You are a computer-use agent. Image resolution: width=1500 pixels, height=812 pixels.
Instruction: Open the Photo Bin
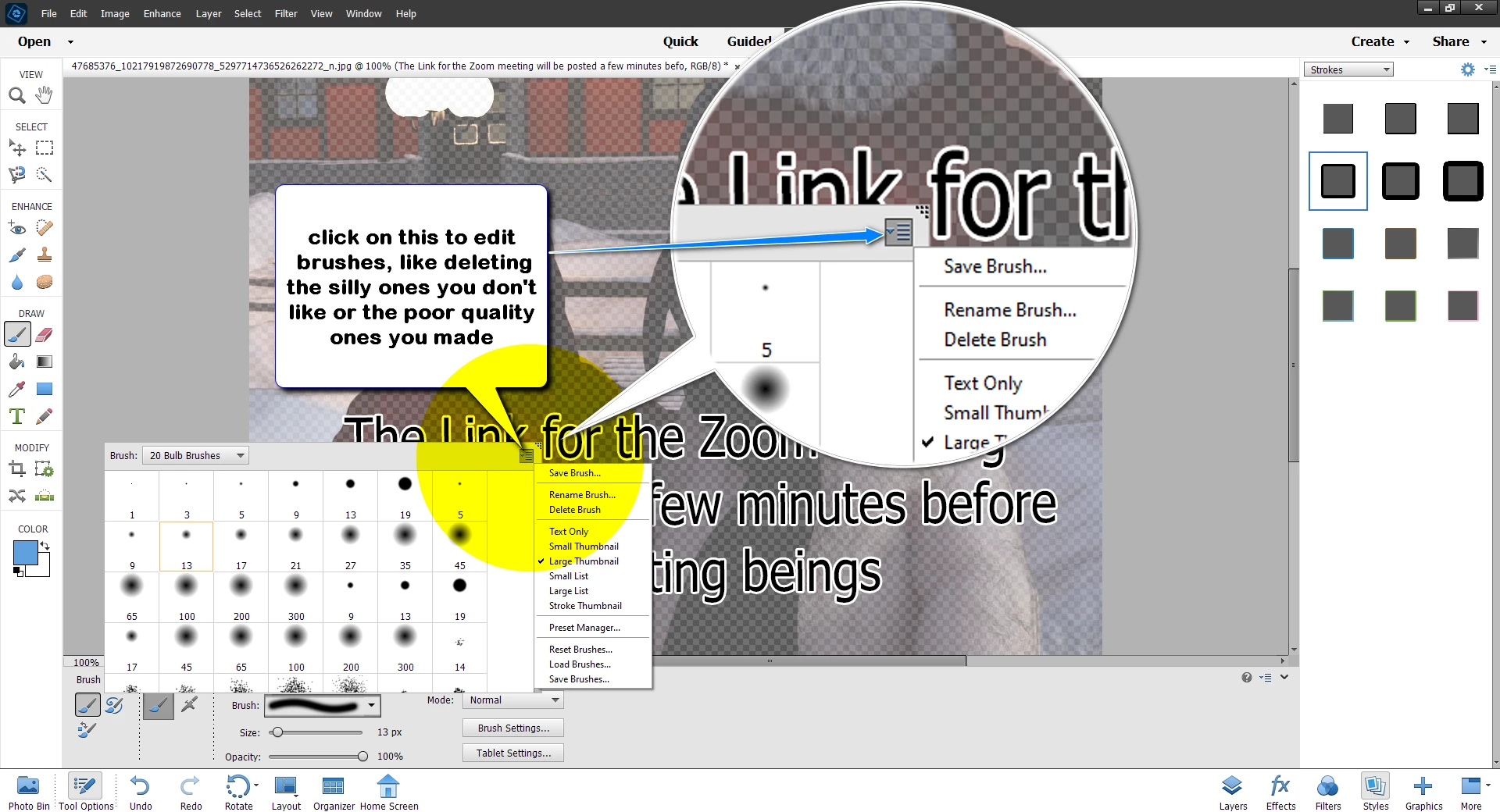coord(29,792)
